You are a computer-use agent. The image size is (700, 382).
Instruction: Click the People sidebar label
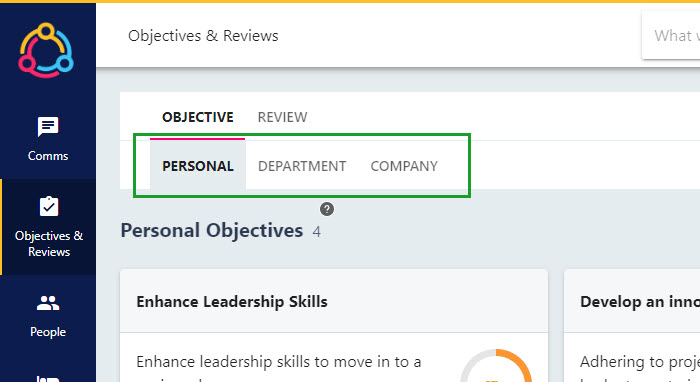tap(48, 332)
